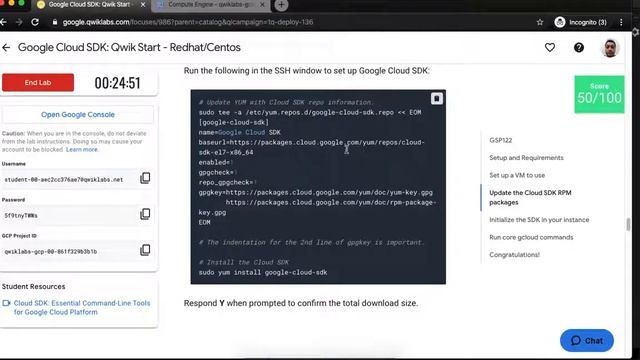Click the password field value

click(x=21, y=216)
